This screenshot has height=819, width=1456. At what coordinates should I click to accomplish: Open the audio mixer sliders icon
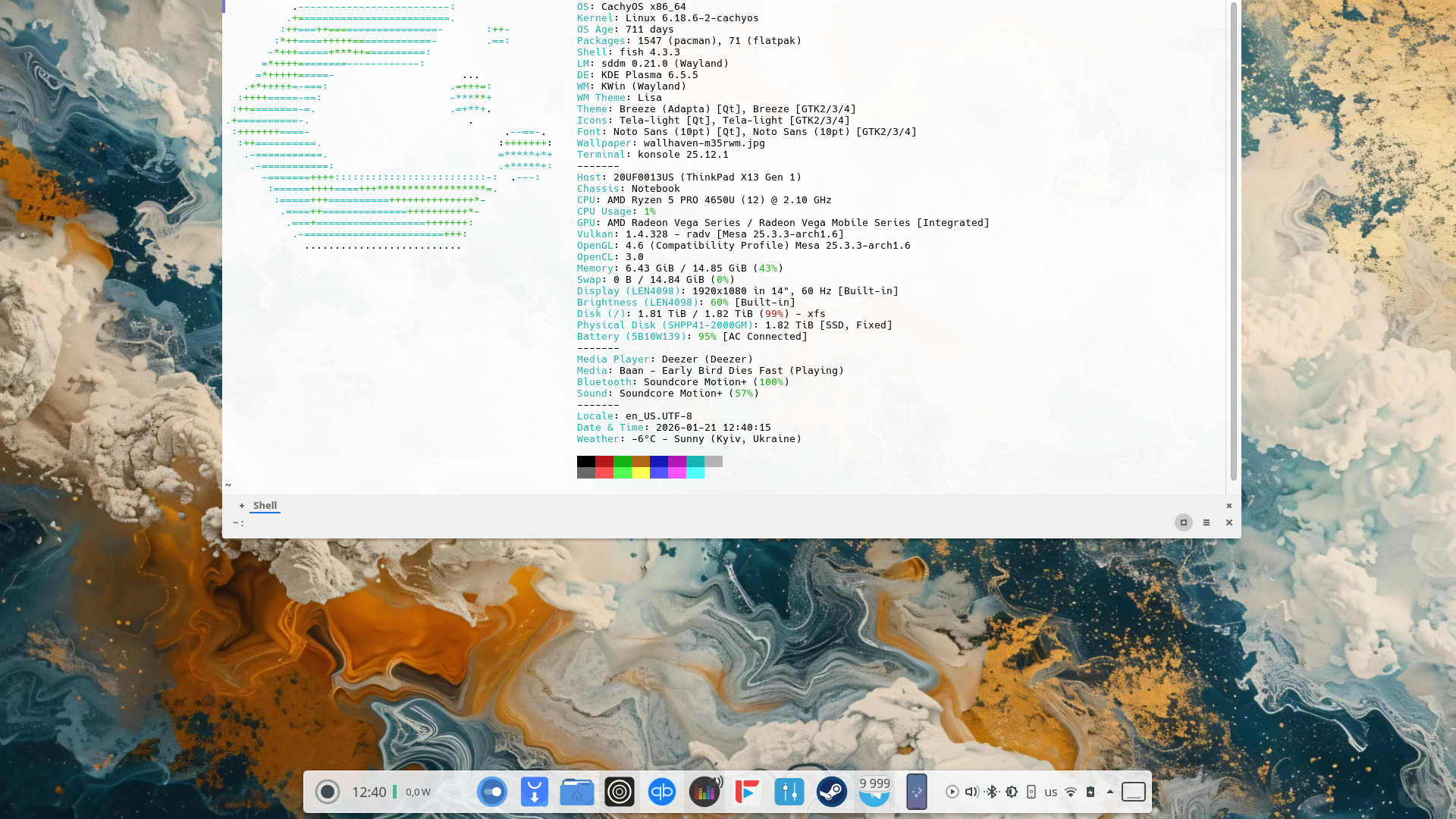[789, 792]
